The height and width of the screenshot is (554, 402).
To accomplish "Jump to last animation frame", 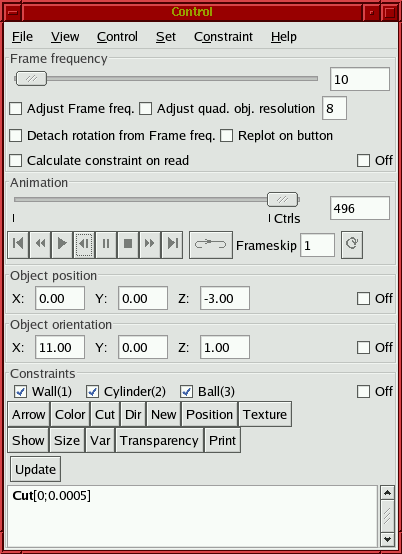I will point(172,244).
